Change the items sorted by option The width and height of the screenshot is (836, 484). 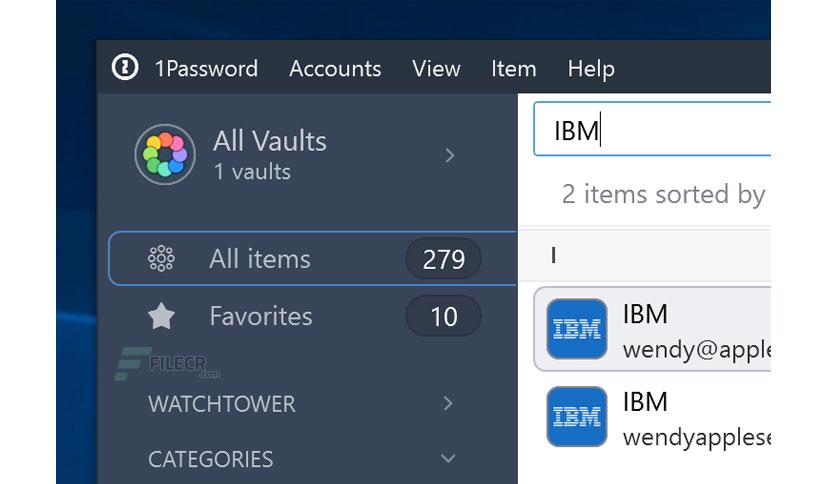coord(663,195)
